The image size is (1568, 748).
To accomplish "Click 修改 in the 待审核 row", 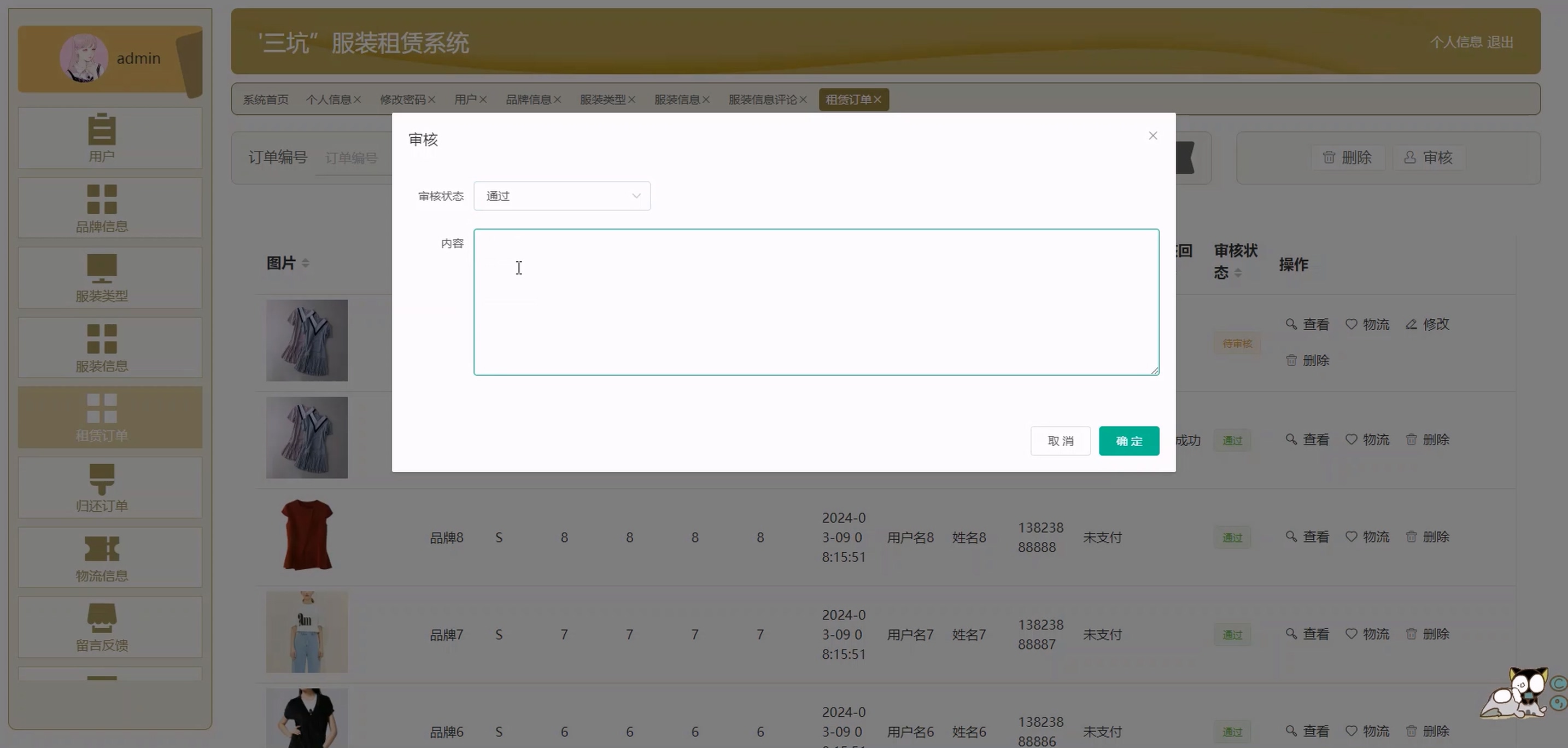I will (x=1427, y=324).
